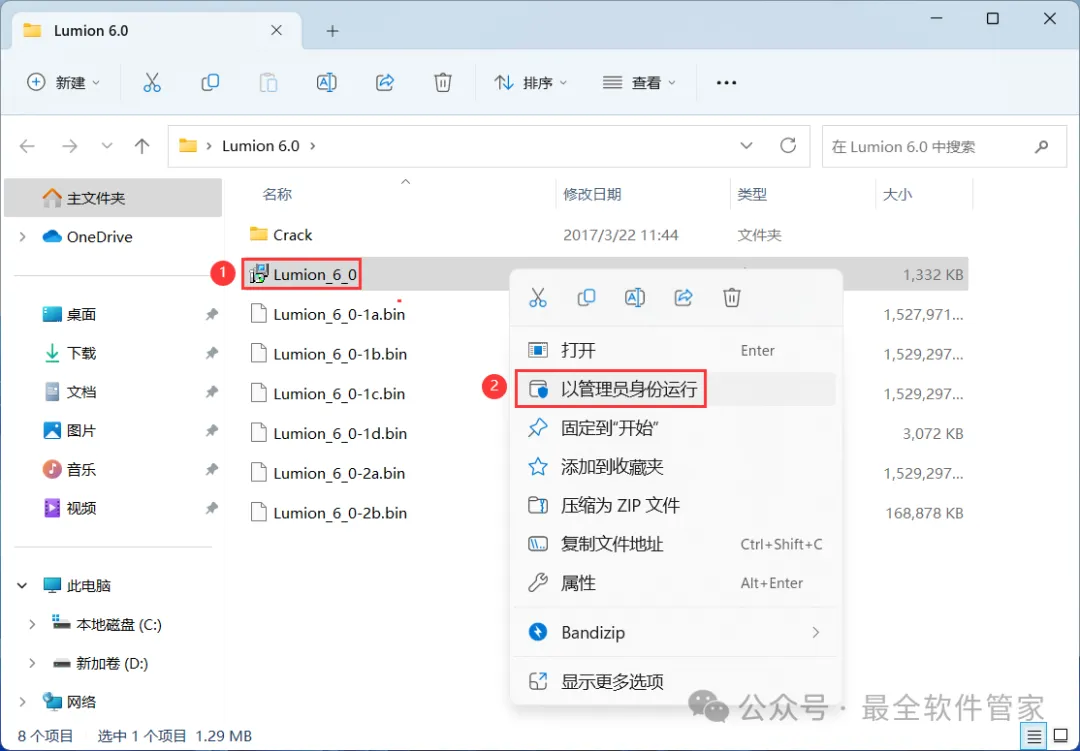Open 属性 from the context menu
The image size is (1080, 751).
pyautogui.click(x=676, y=583)
